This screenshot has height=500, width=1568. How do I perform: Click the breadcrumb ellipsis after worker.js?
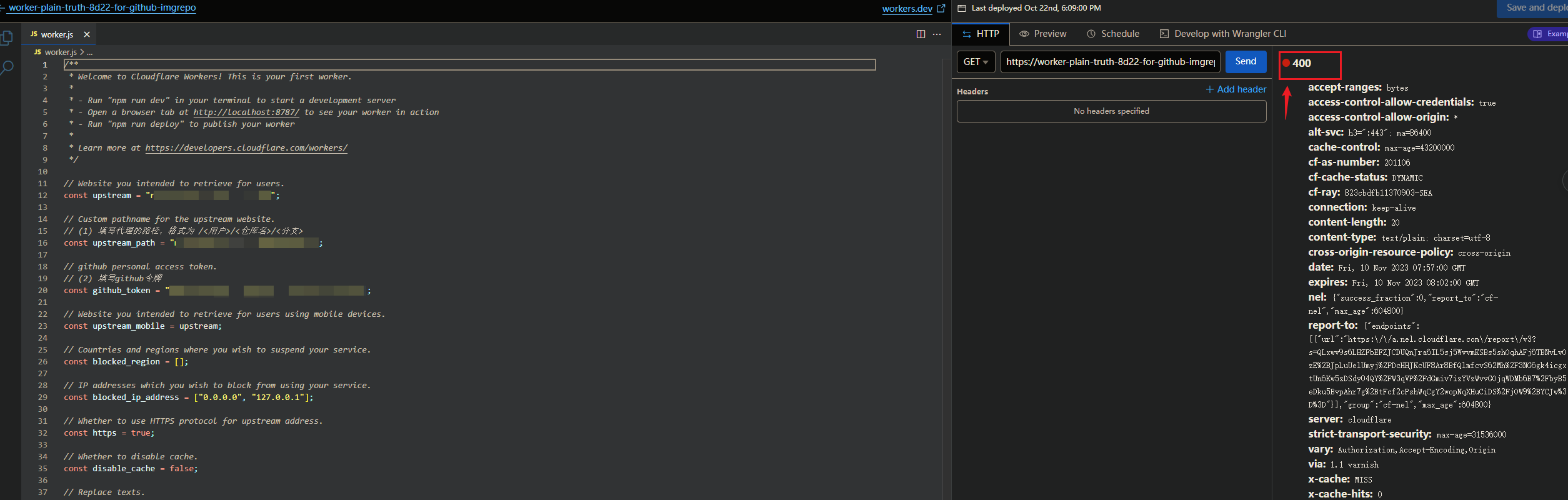coord(90,52)
